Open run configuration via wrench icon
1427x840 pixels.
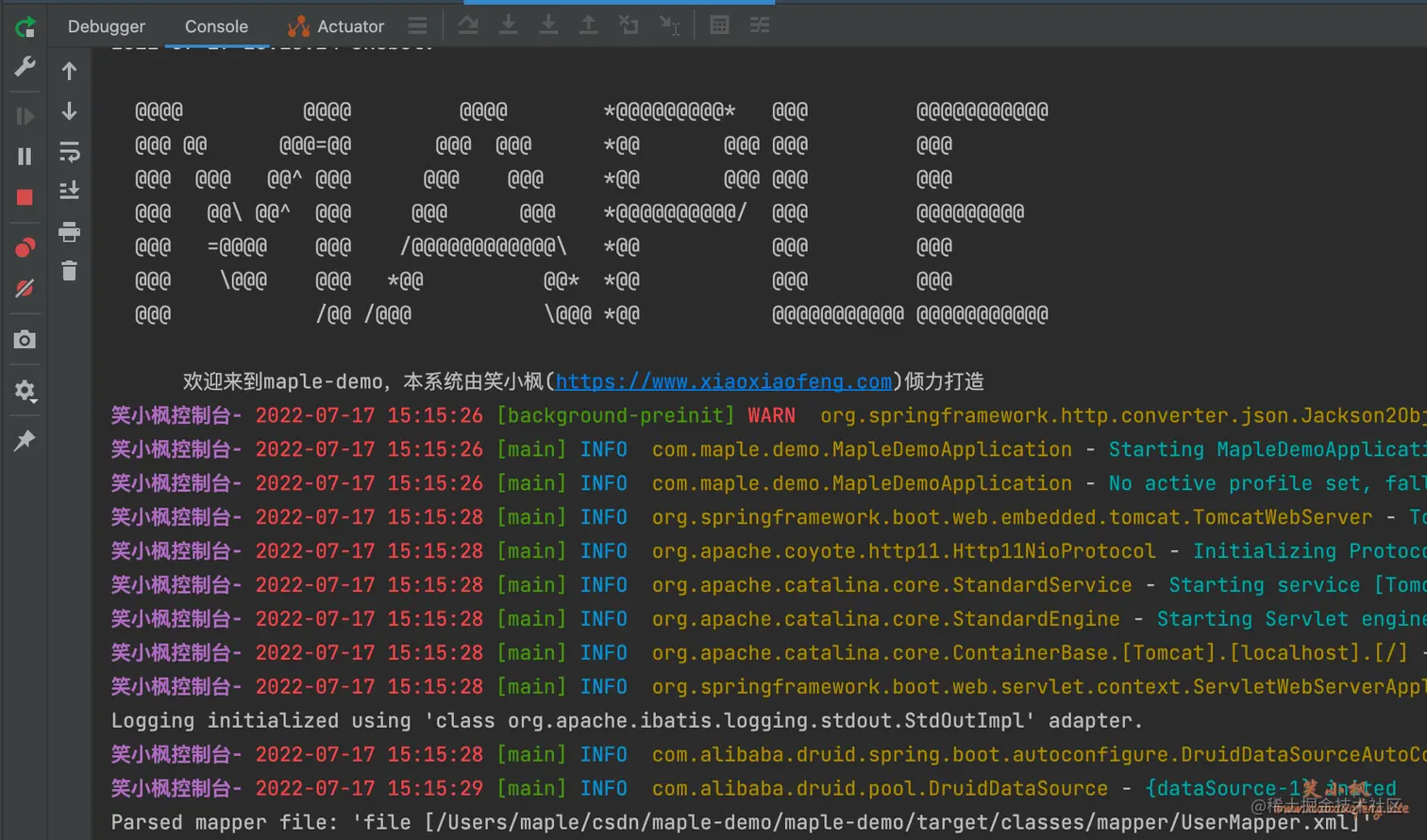[25, 67]
